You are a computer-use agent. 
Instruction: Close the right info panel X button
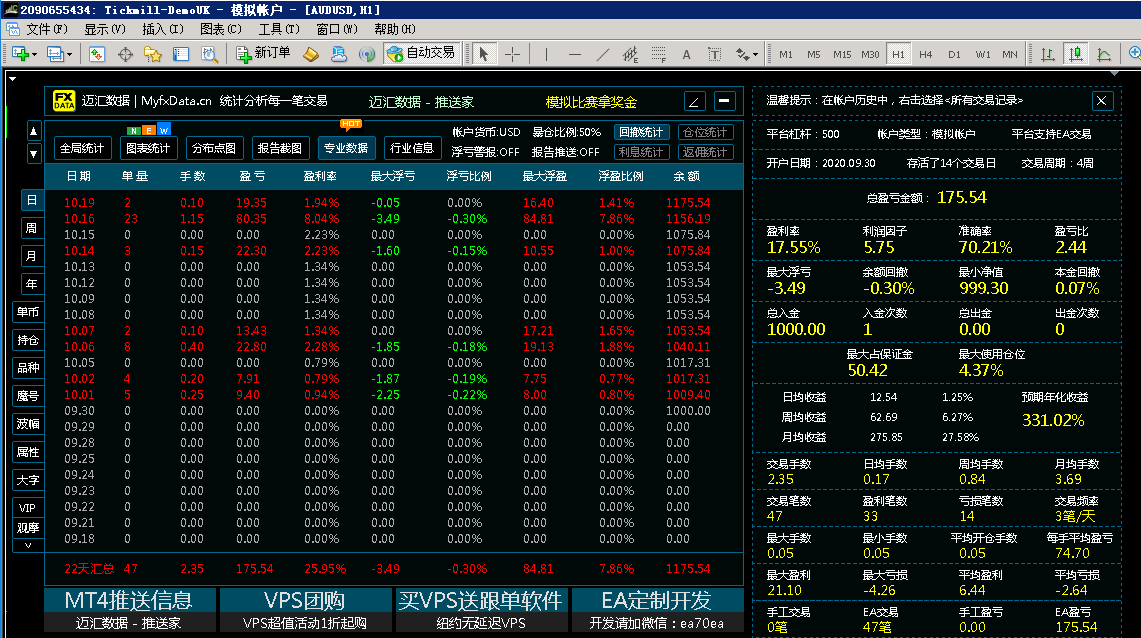(x=1102, y=100)
